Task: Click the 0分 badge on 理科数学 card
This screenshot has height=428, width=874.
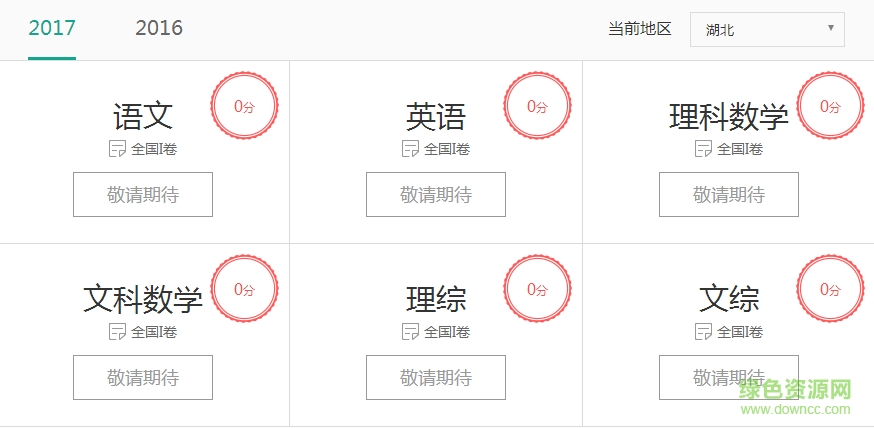Action: (x=830, y=106)
